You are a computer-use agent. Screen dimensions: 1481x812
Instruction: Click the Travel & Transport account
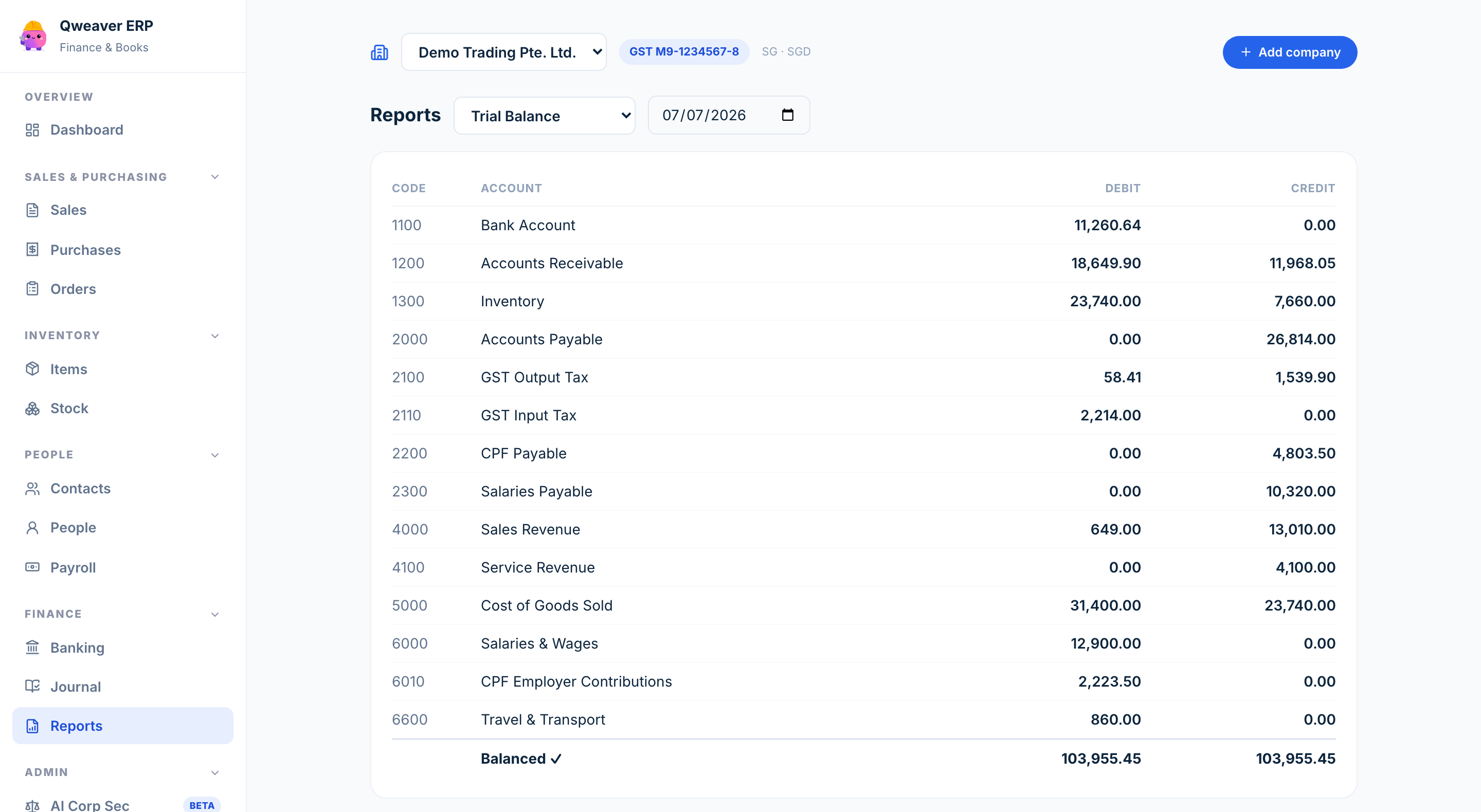pos(543,719)
